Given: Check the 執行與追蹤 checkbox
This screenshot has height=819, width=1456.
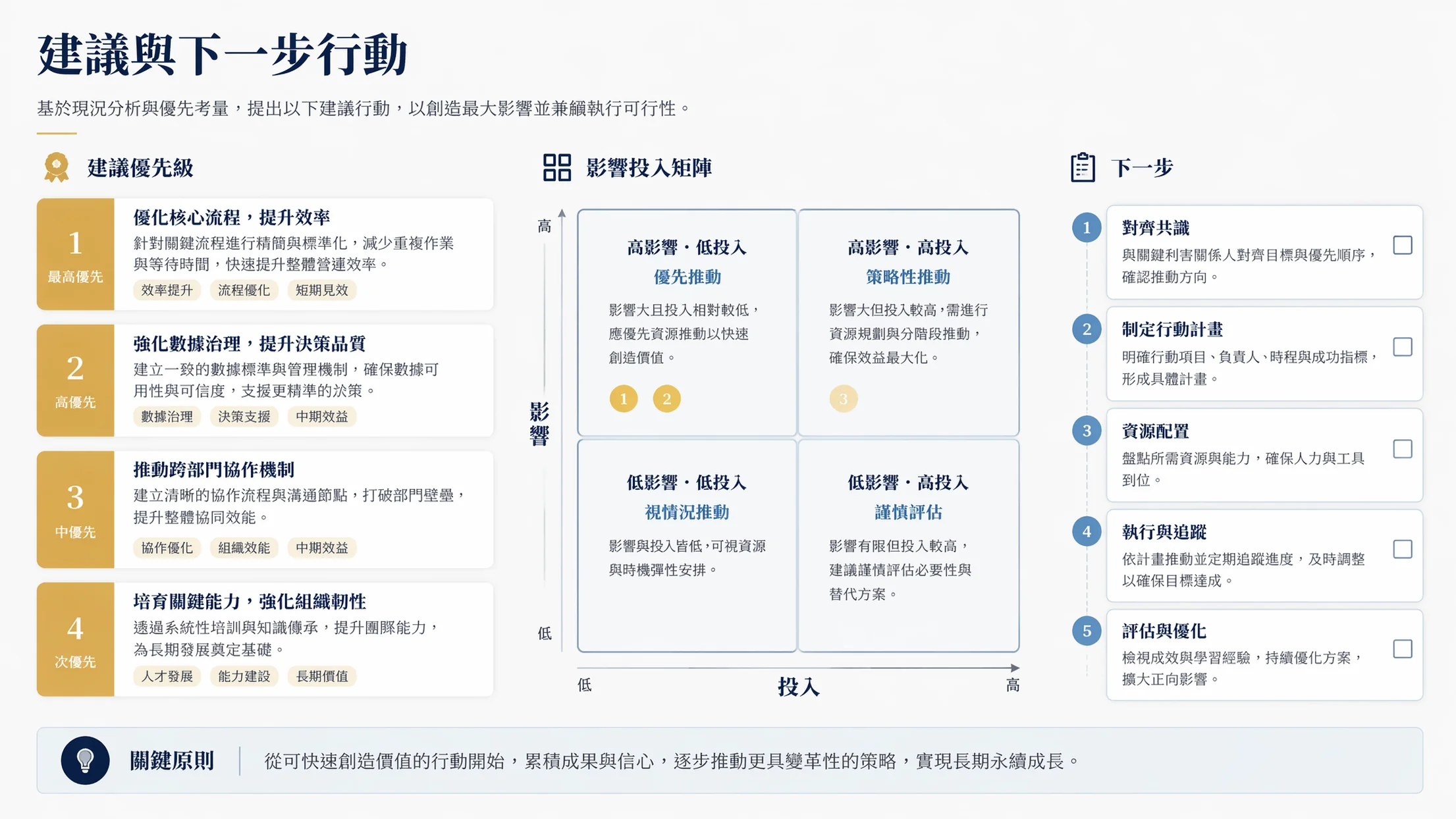Looking at the screenshot, I should [x=1403, y=549].
